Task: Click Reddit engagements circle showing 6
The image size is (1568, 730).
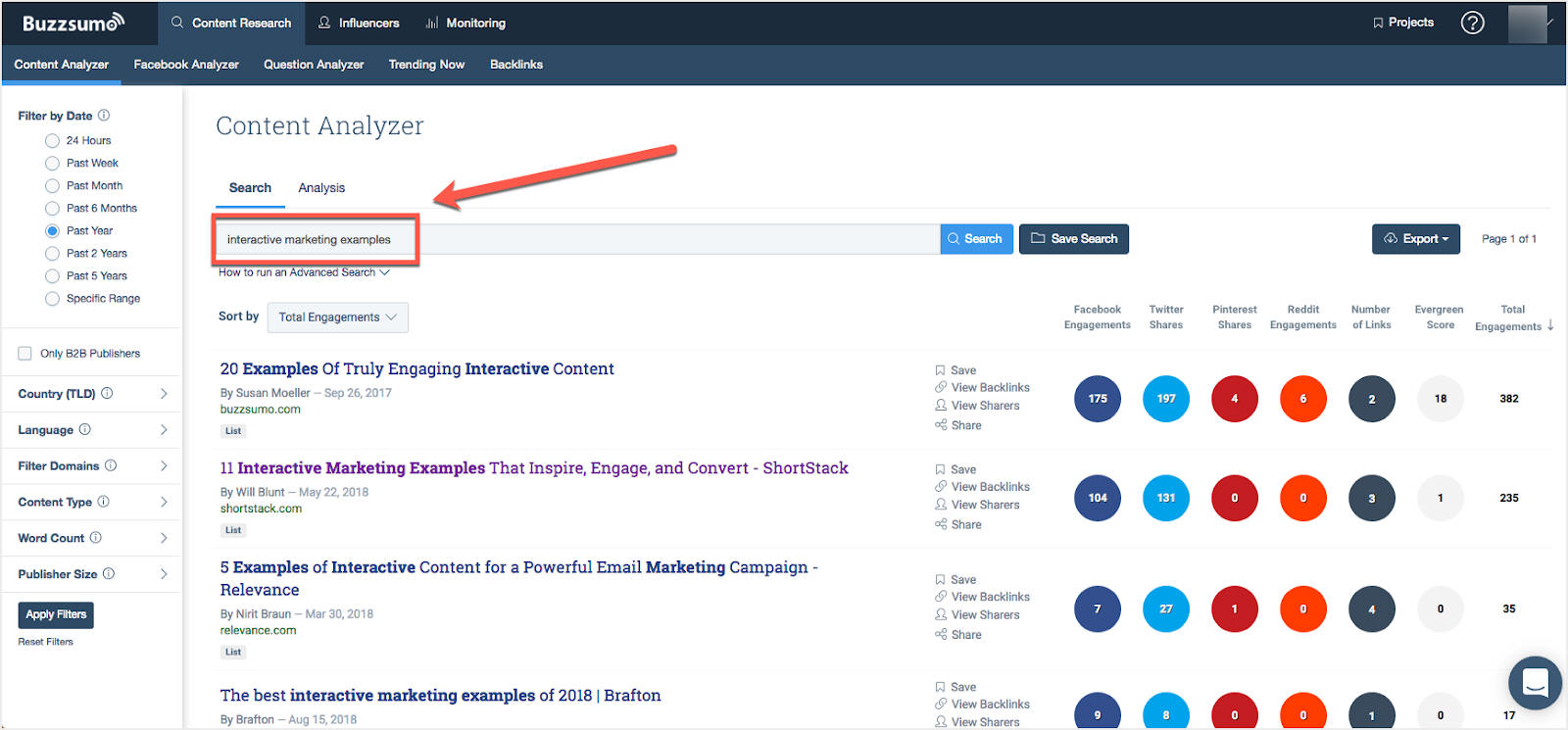Action: click(x=1303, y=399)
